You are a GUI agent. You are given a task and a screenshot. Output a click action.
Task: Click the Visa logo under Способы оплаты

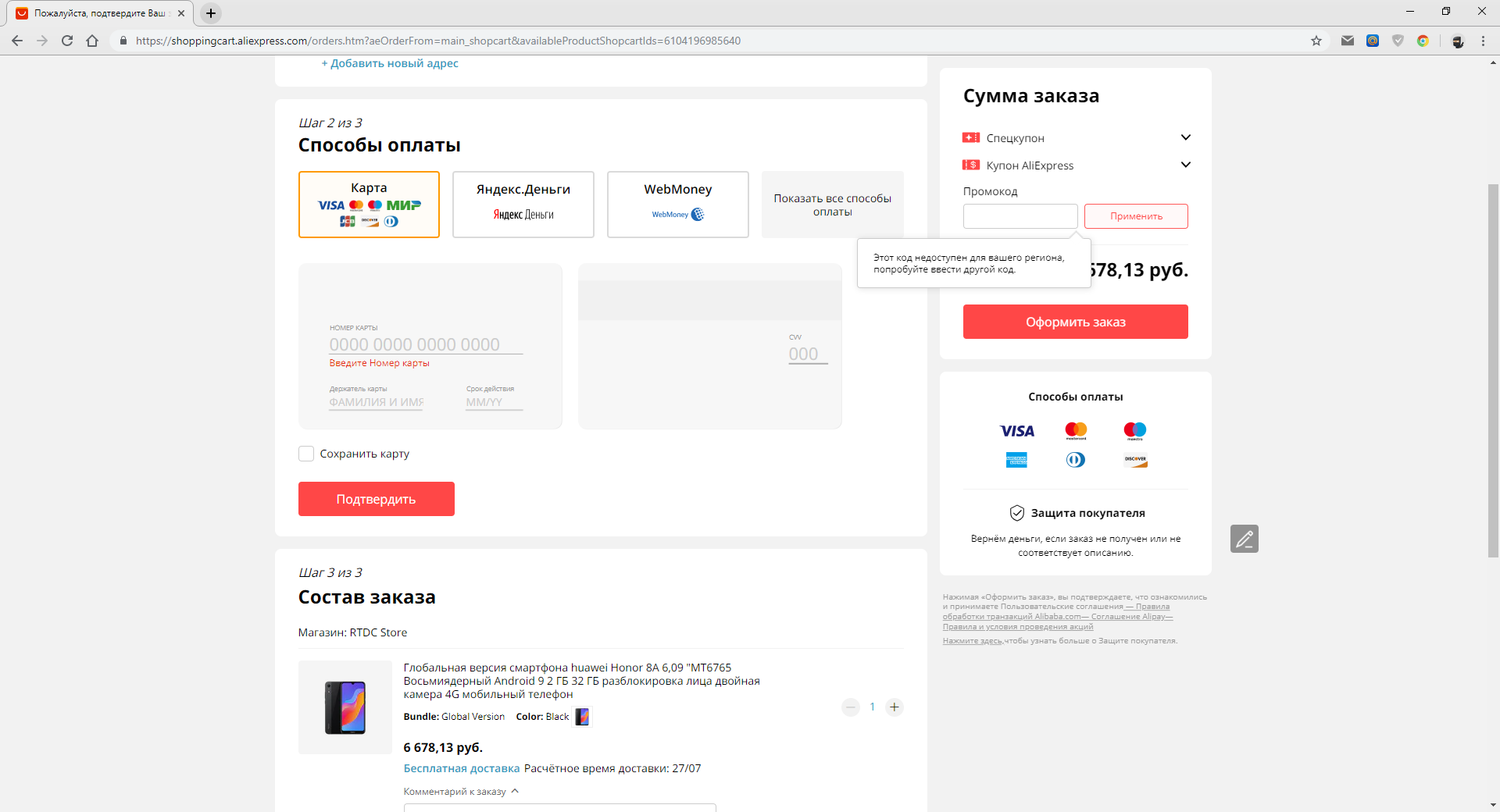pyautogui.click(x=1017, y=431)
